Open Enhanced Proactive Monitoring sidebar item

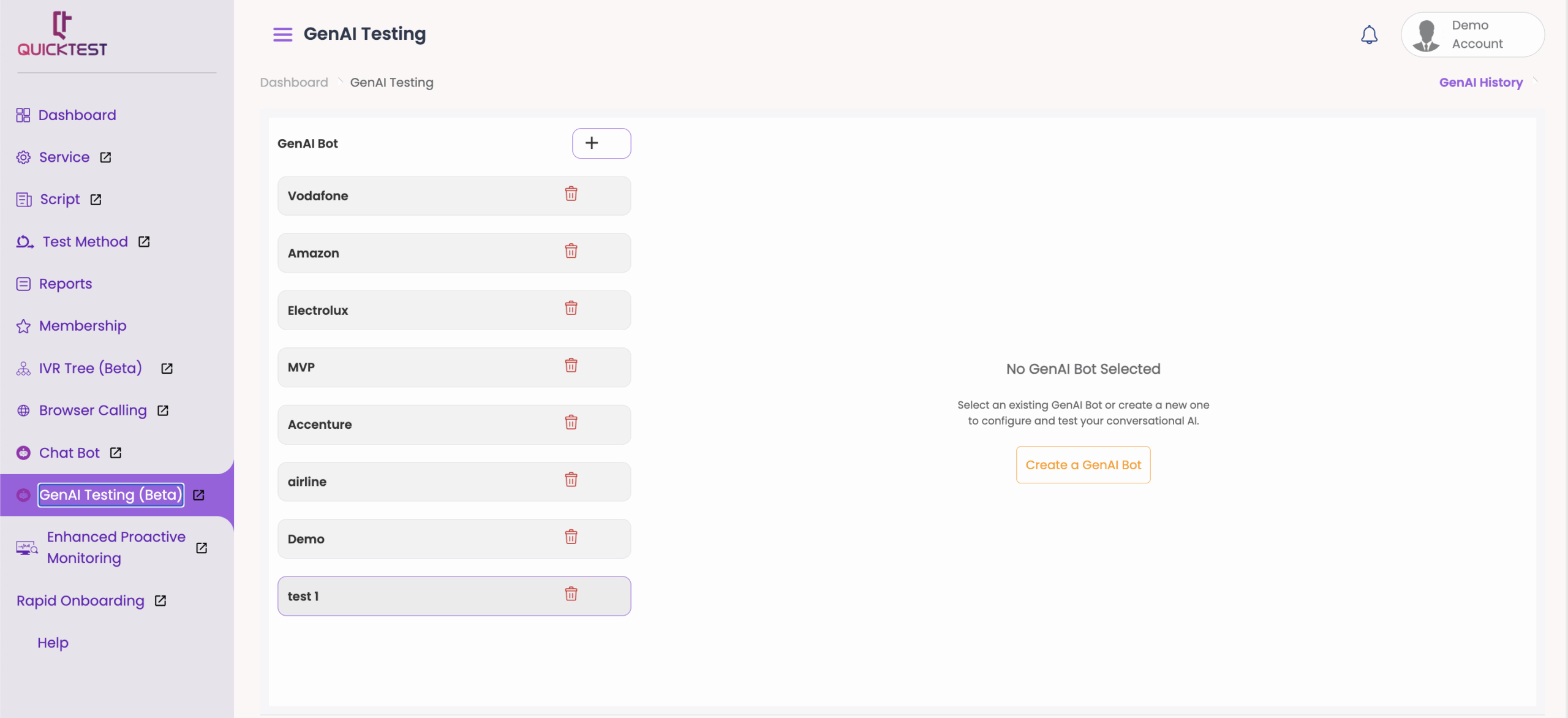(116, 548)
